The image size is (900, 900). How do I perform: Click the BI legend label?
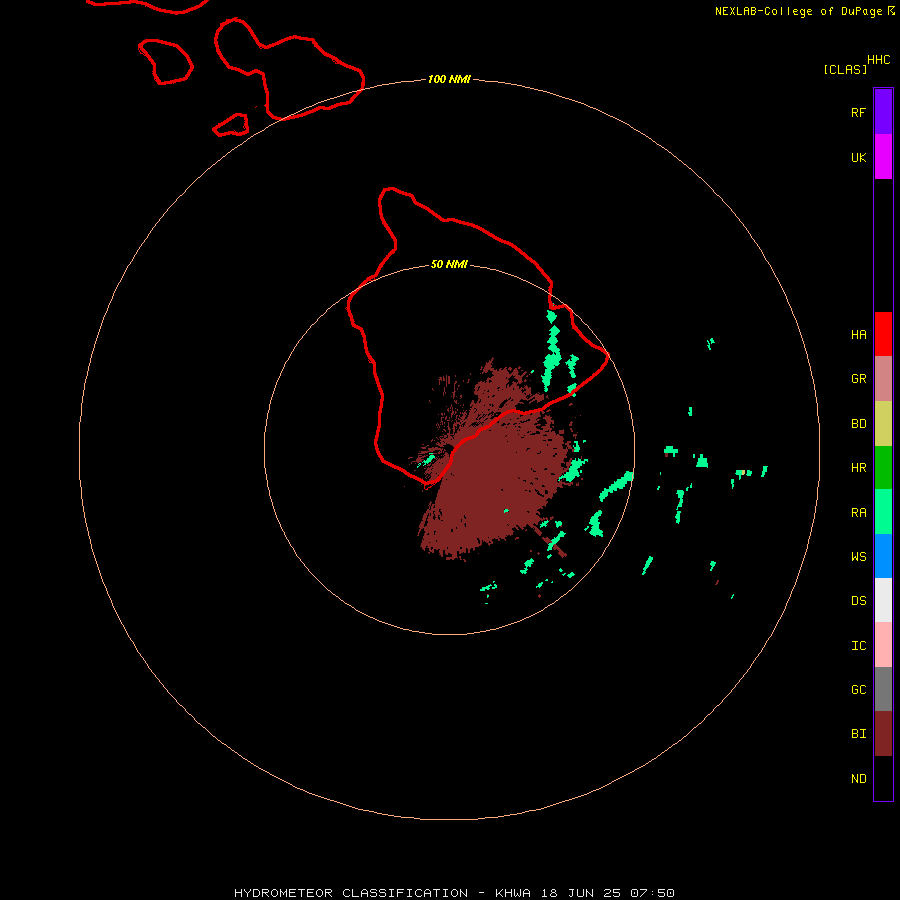tap(858, 734)
